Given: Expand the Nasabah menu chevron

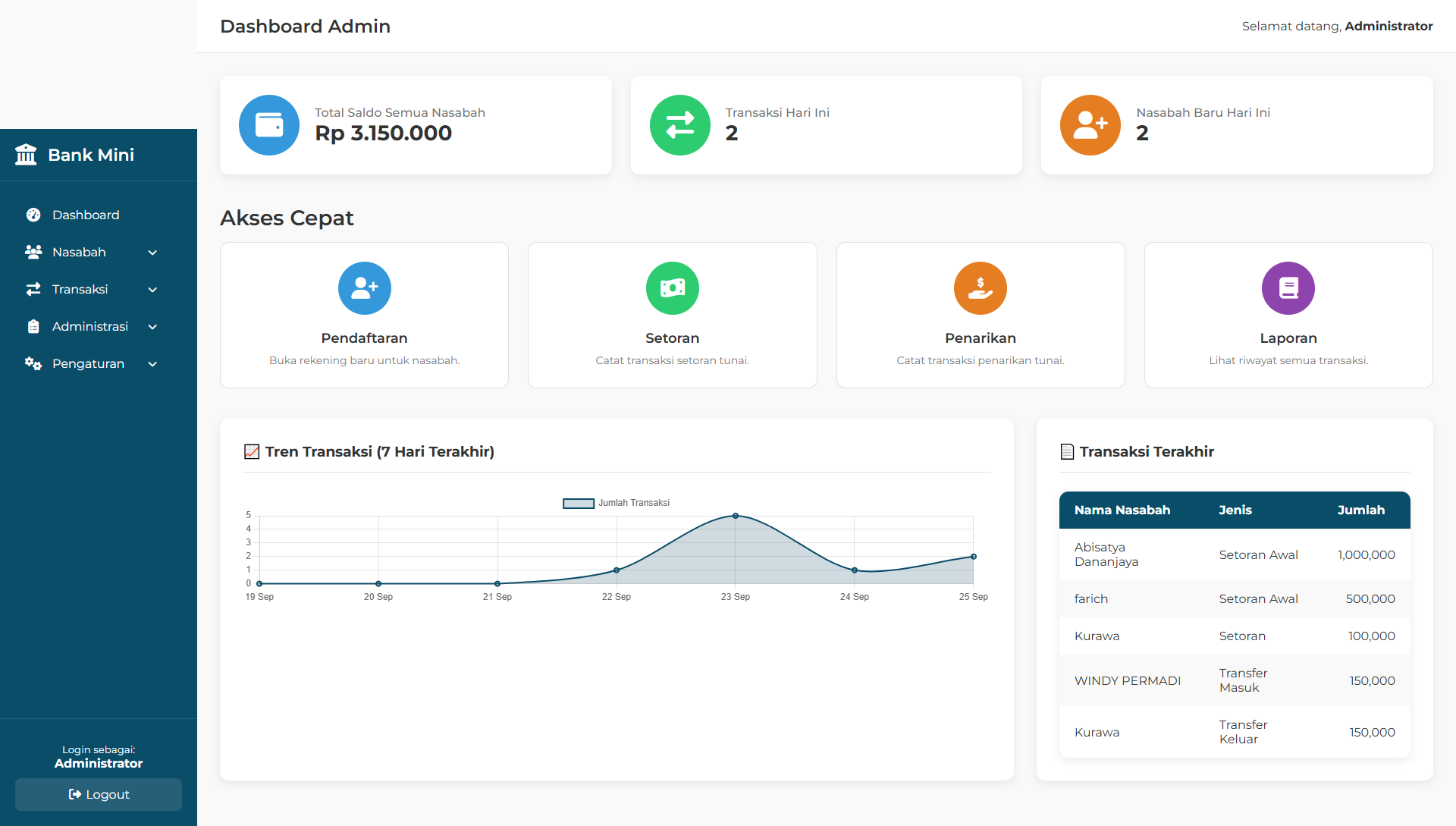Looking at the screenshot, I should tap(152, 253).
